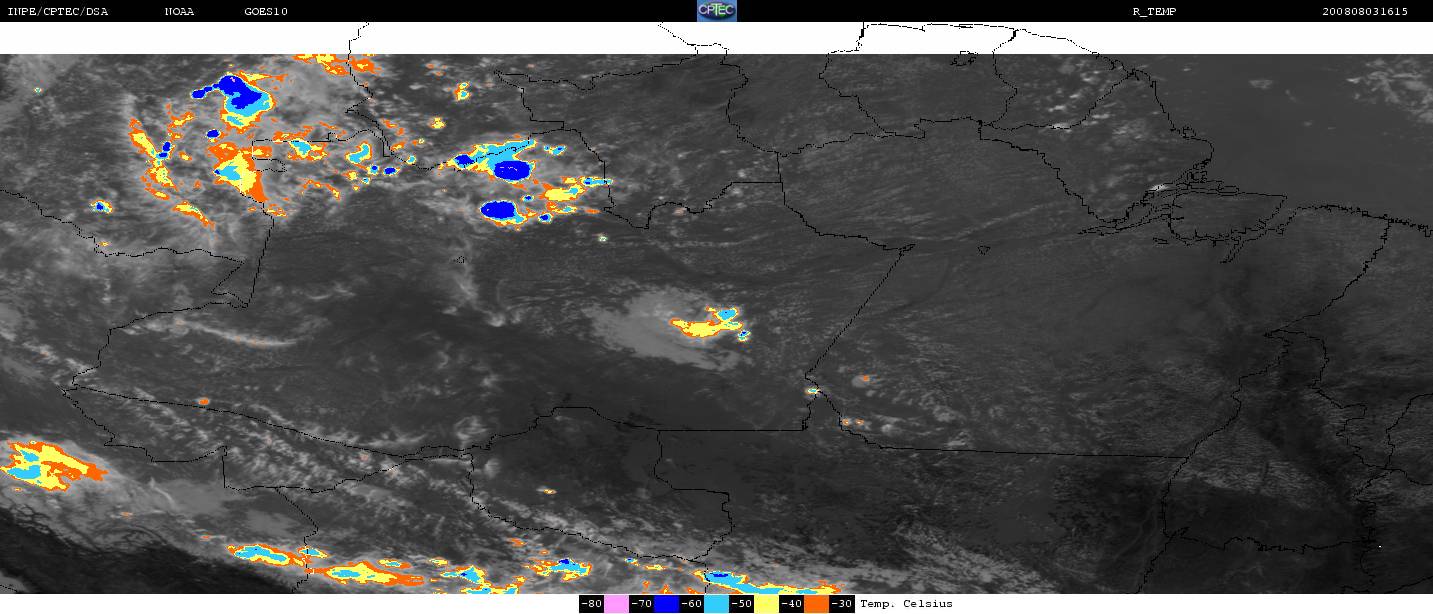Click the NOAA label in header
This screenshot has width=1433, height=614.
tap(180, 11)
